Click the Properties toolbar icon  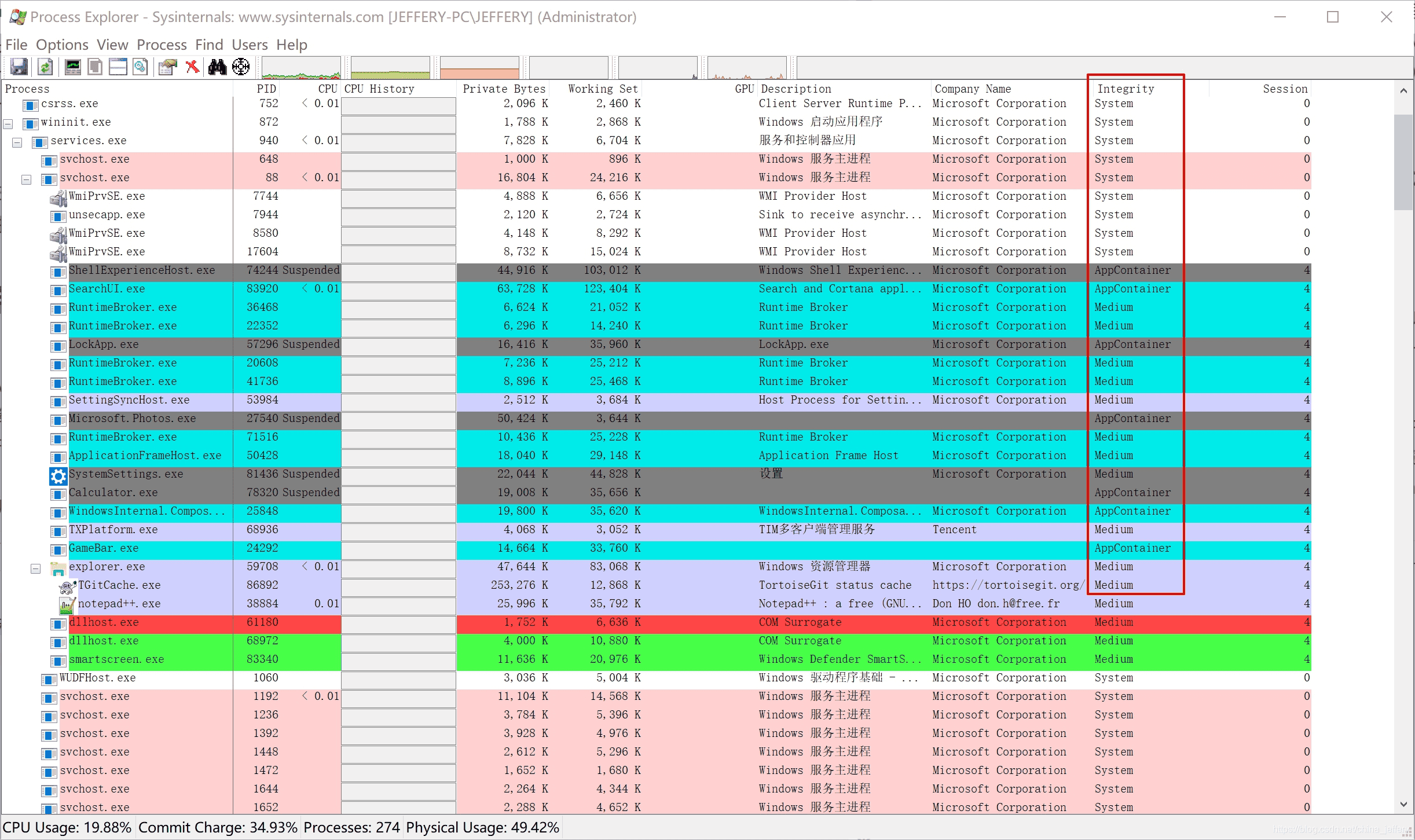coord(168,67)
